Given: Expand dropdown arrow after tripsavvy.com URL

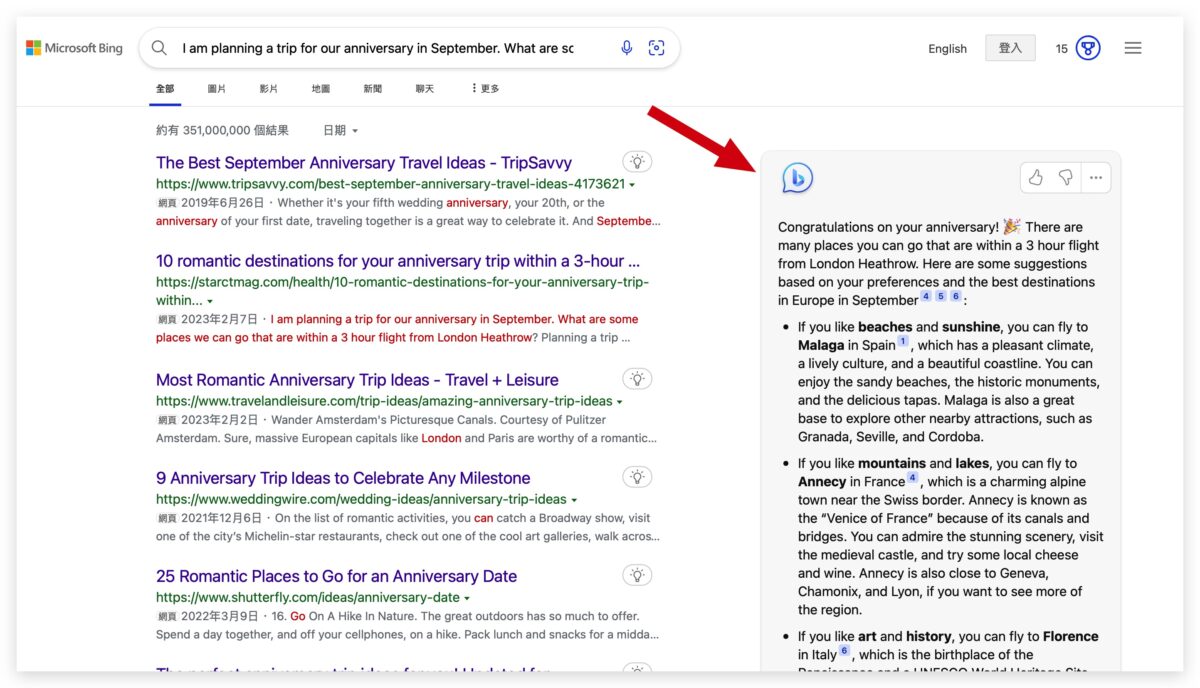Looking at the screenshot, I should coord(632,185).
